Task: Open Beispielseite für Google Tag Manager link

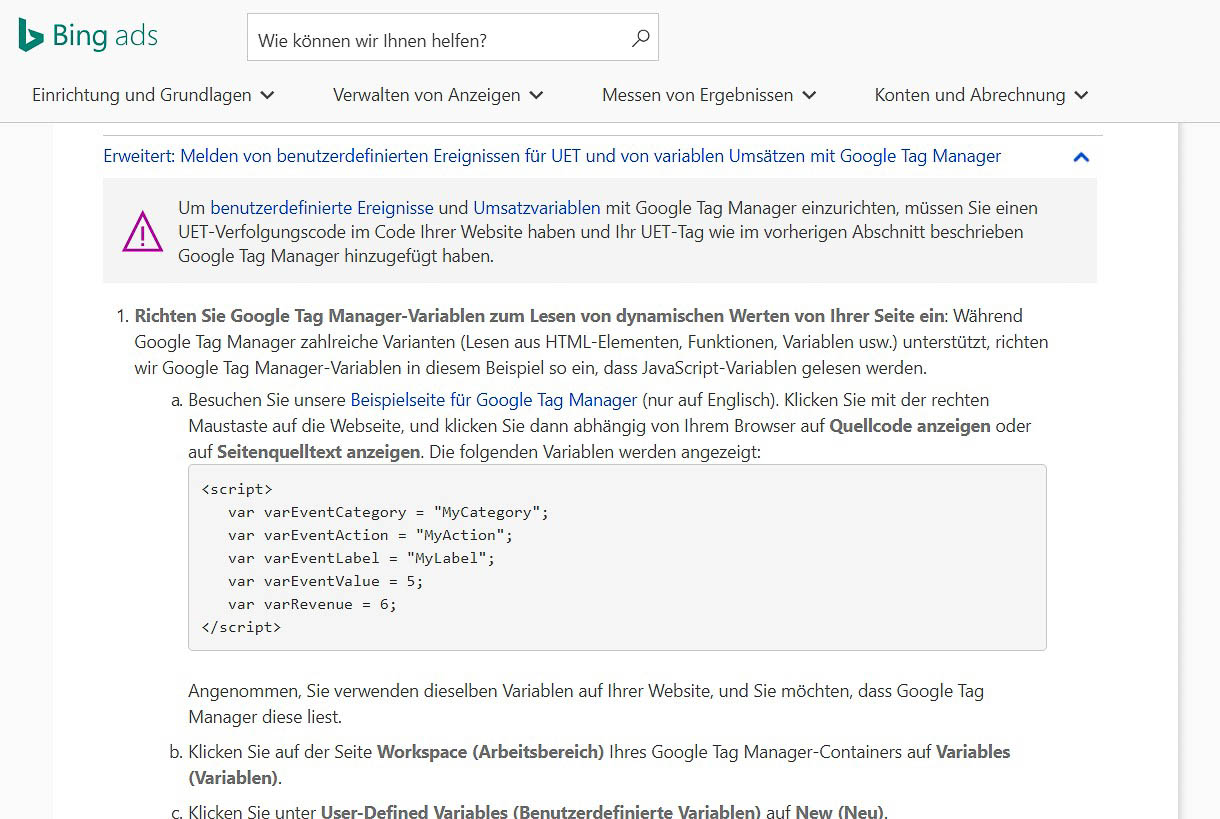Action: [x=494, y=400]
